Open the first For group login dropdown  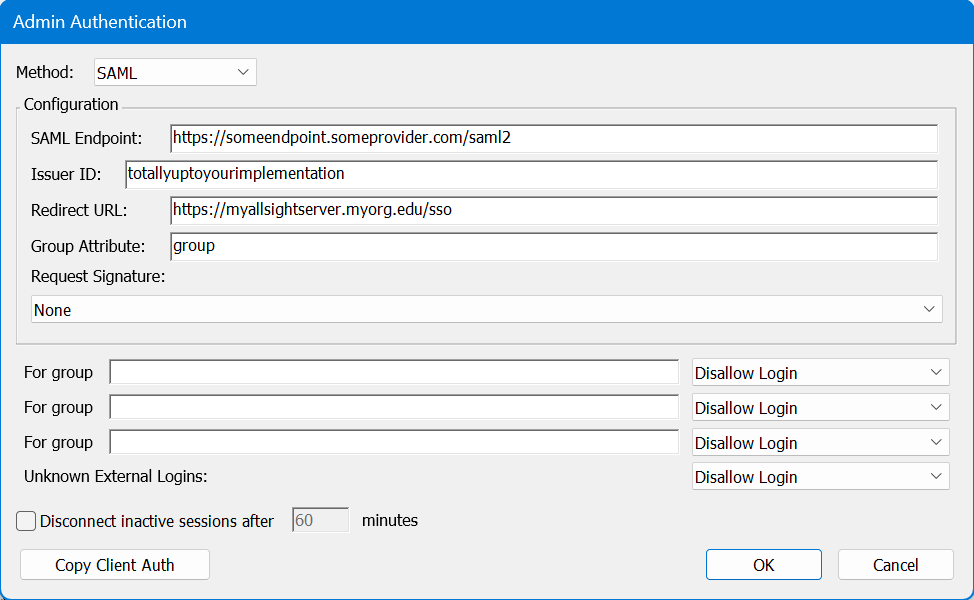[820, 373]
